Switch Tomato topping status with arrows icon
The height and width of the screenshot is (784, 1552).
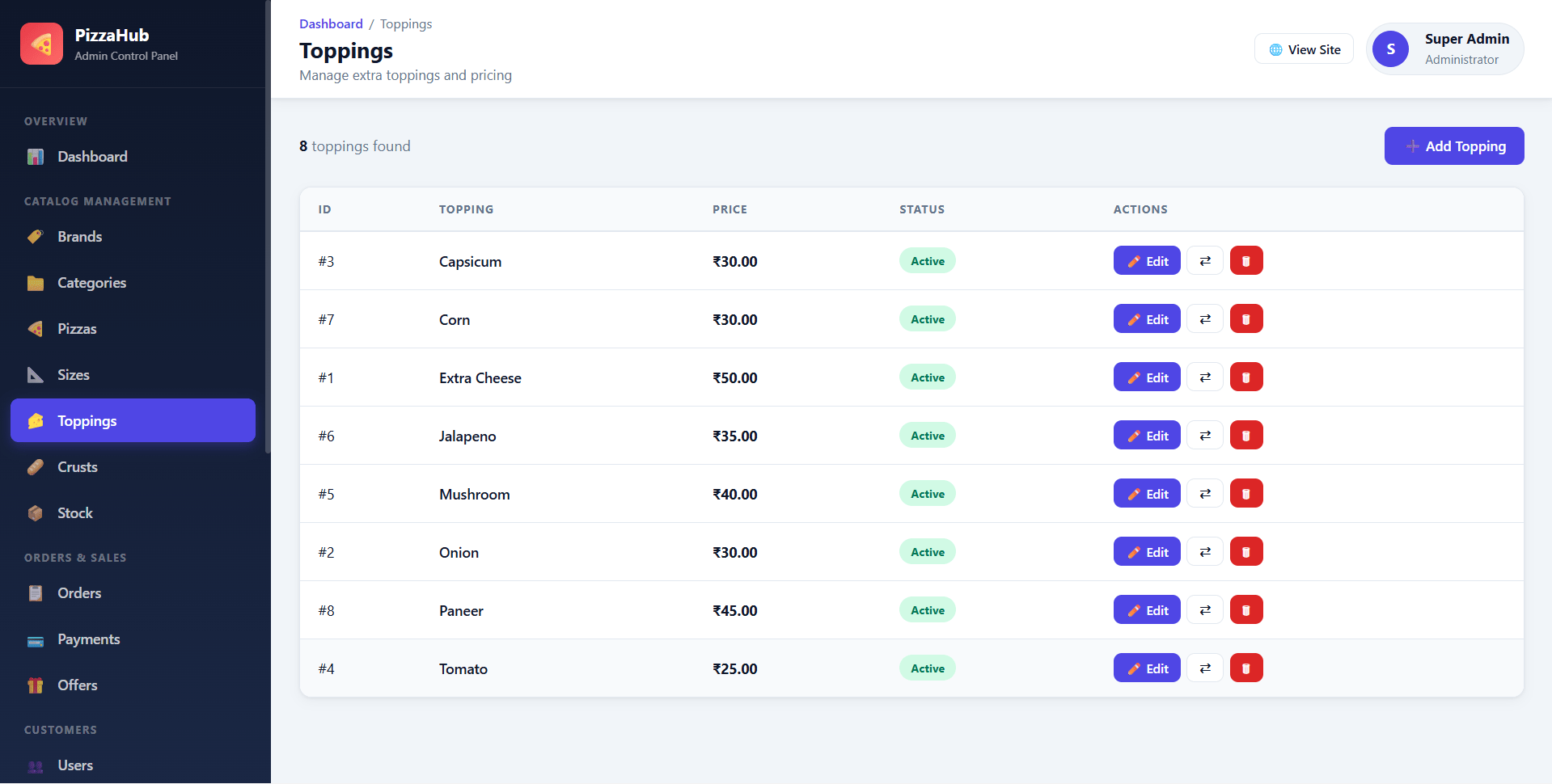[x=1205, y=668]
